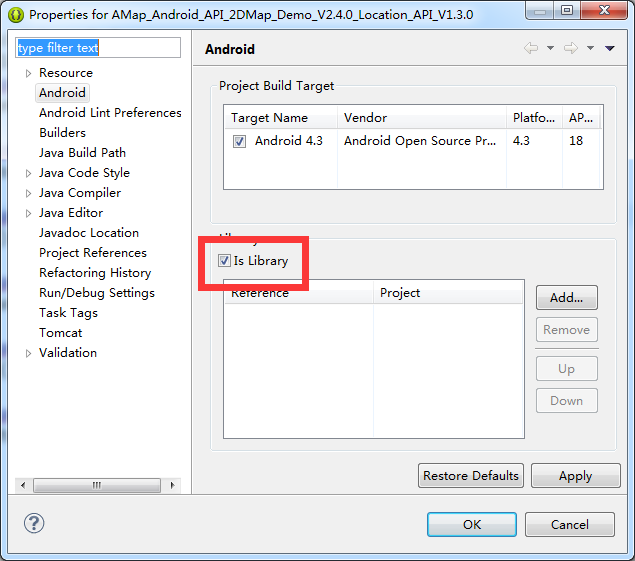Minimize the Properties dialog window
Viewport: 635px width, 561px height.
click(x=539, y=10)
